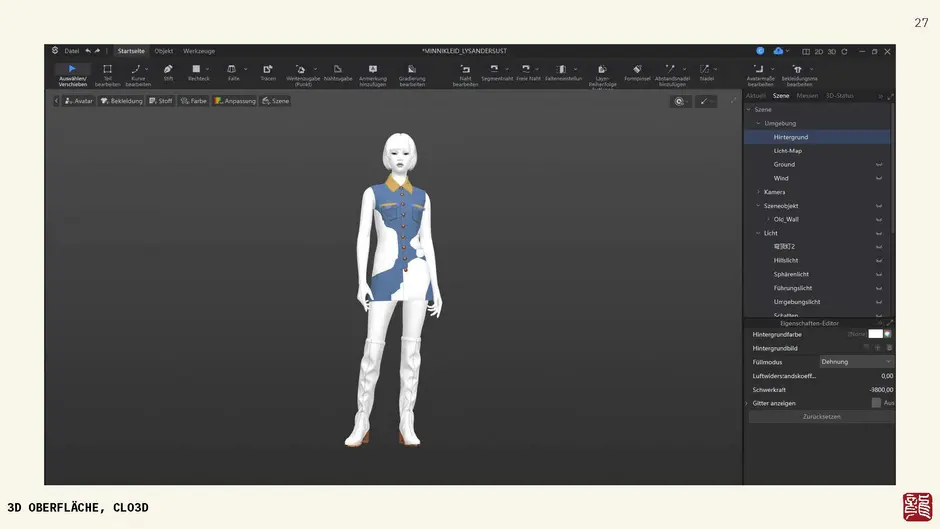
Task: Open the Werkzeuge ribbon tab
Action: coord(199,51)
